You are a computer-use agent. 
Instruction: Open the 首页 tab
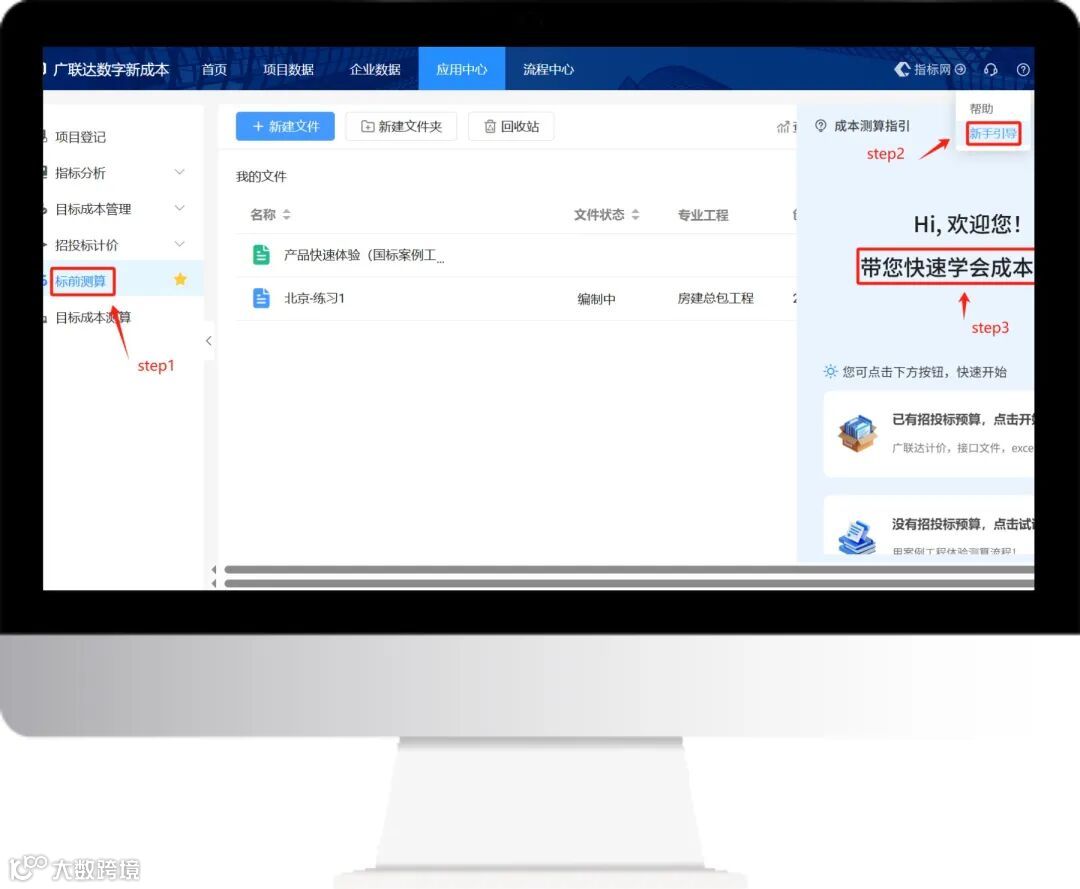click(214, 70)
